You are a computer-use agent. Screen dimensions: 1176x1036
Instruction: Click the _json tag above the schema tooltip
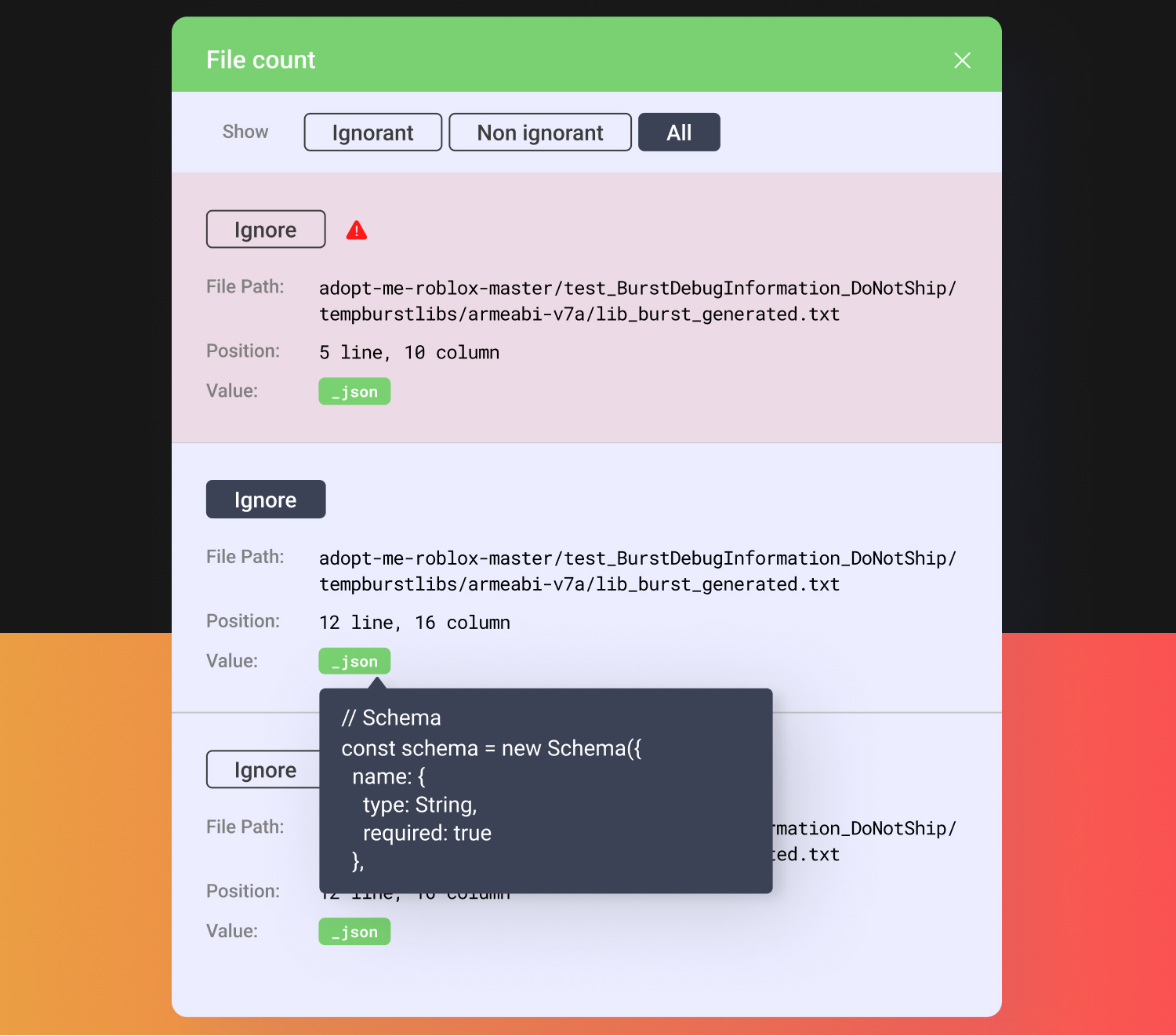pyautogui.click(x=354, y=661)
